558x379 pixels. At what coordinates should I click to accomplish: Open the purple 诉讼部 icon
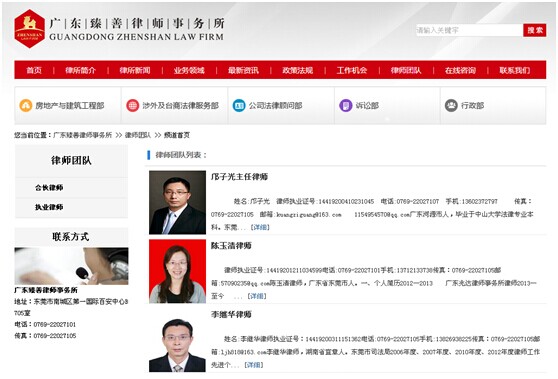[346, 105]
